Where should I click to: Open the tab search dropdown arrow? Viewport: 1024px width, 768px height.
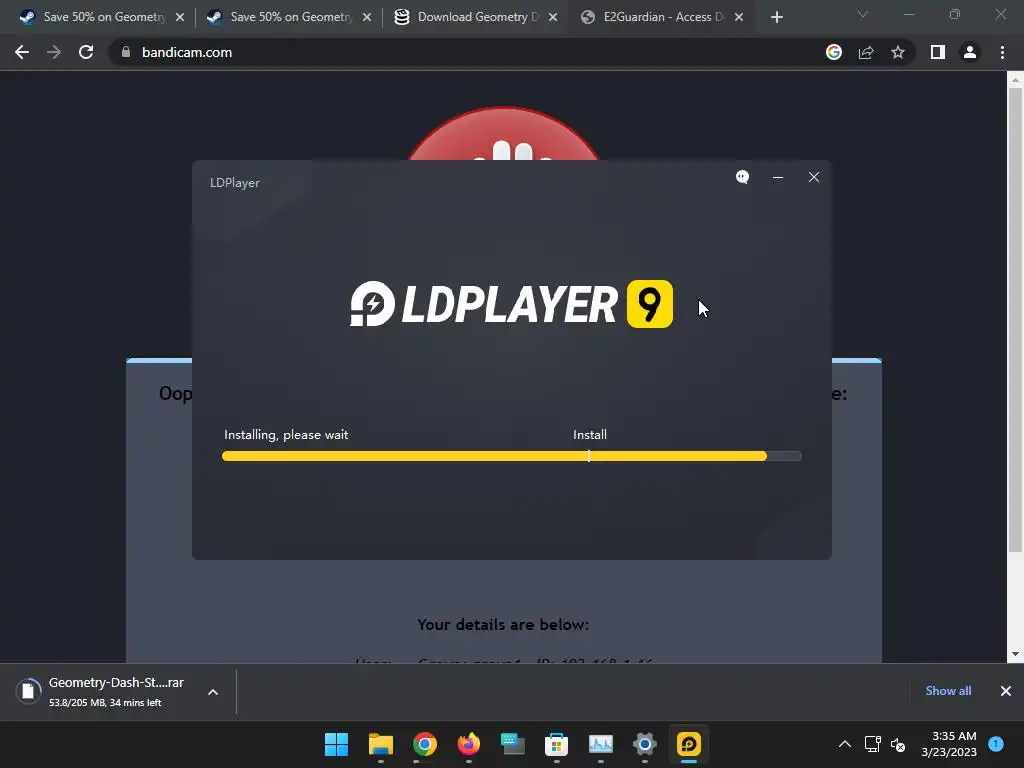863,14
